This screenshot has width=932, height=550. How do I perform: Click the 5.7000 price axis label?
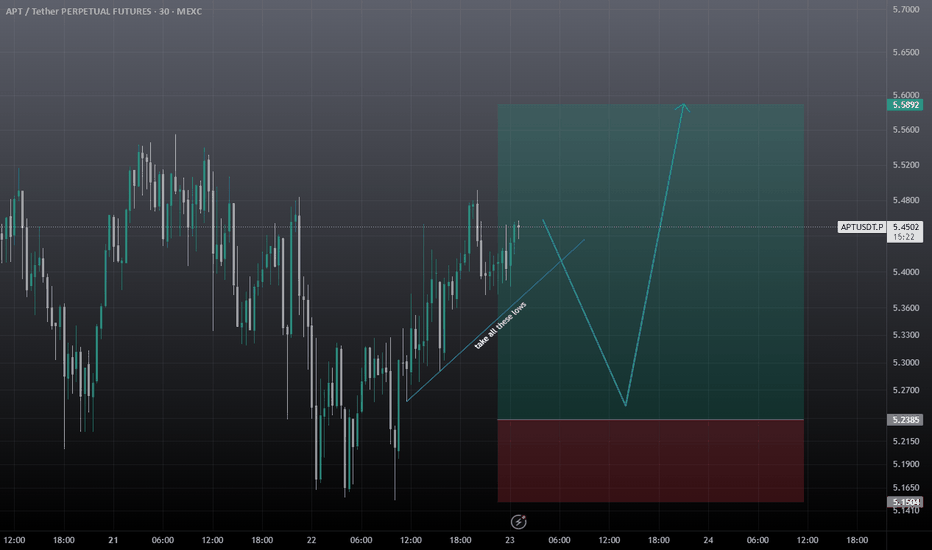coord(906,10)
